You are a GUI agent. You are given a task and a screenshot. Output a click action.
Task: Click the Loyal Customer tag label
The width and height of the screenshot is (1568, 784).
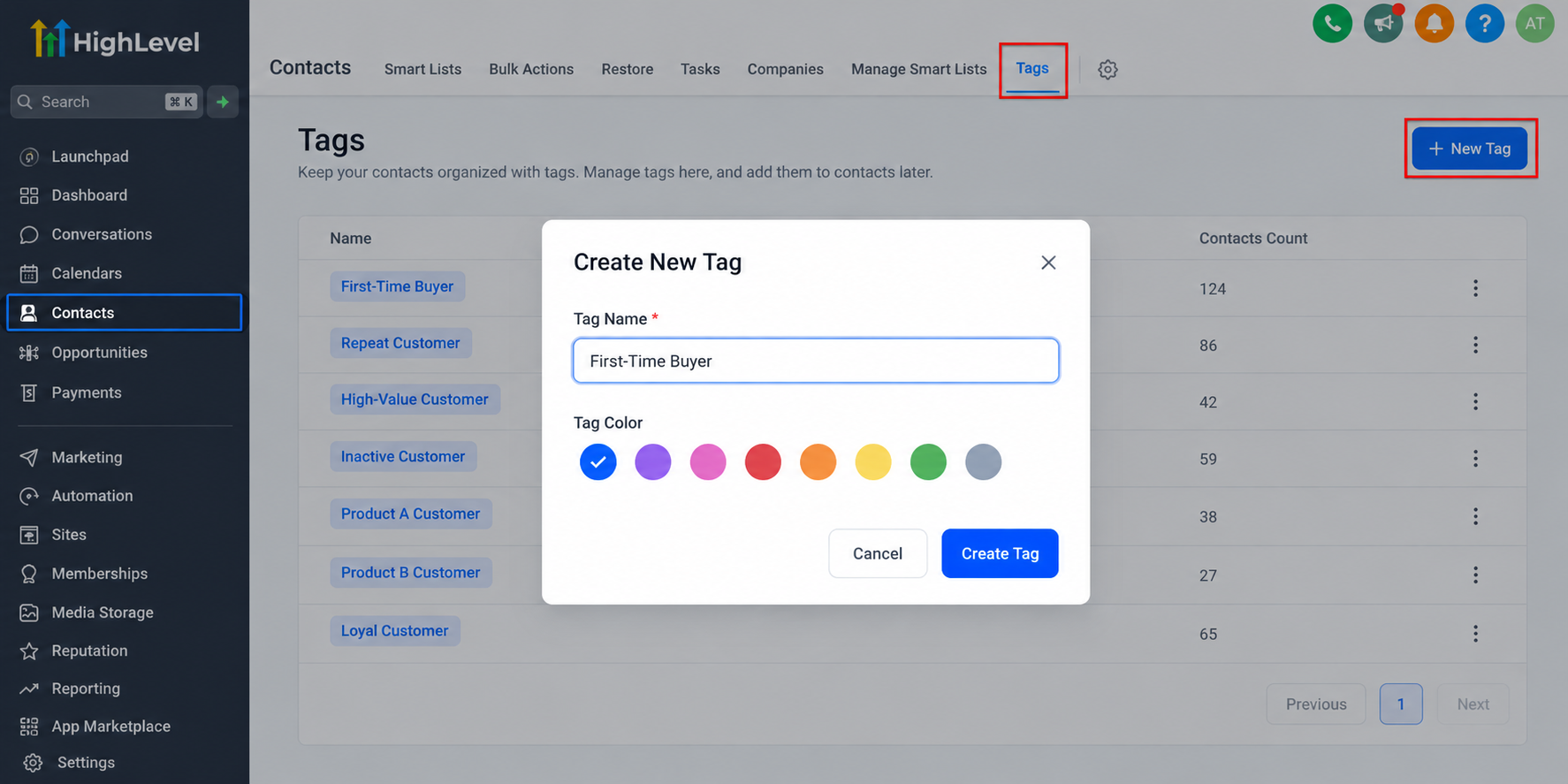(395, 631)
